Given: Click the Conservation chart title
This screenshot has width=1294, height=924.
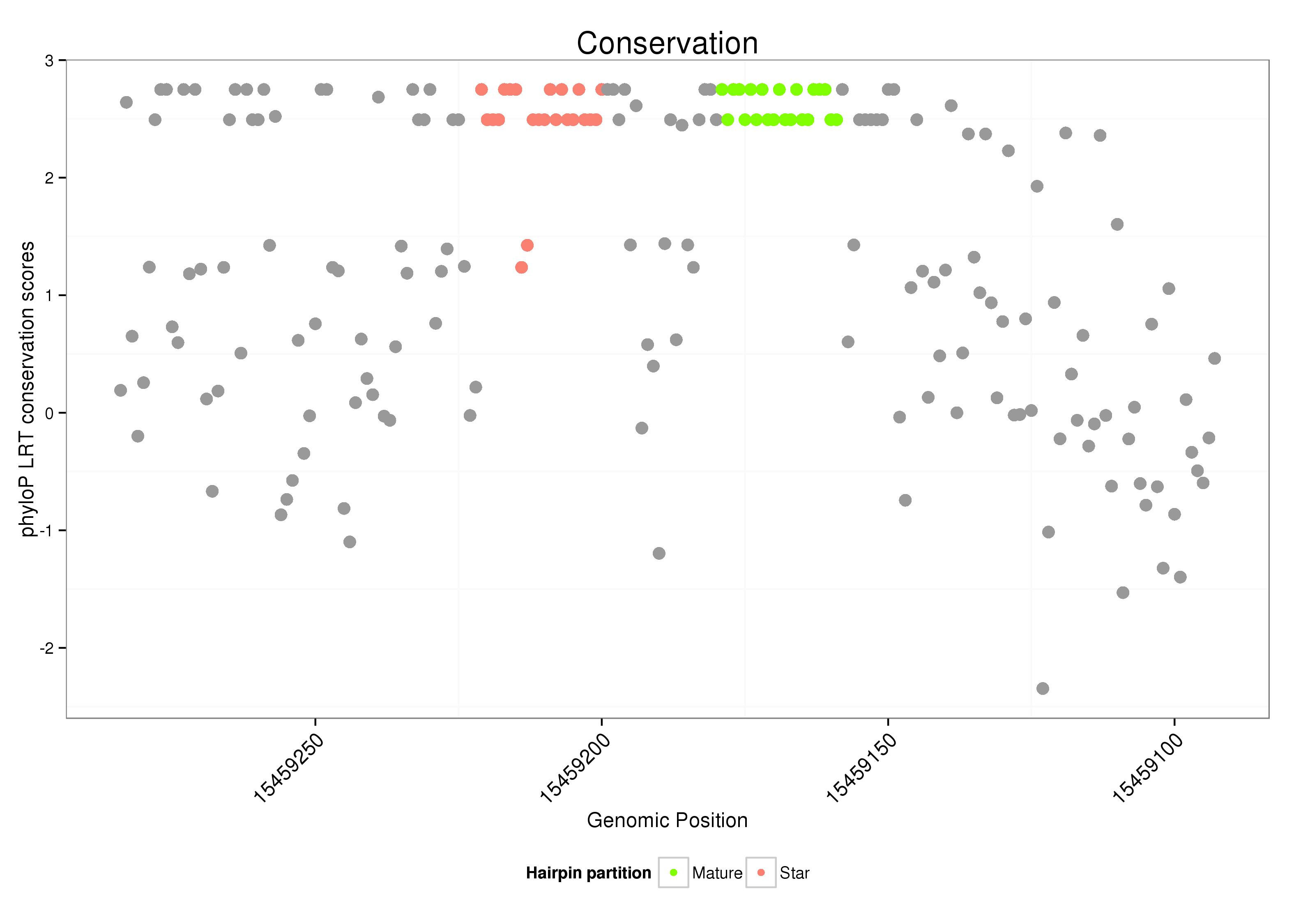Looking at the screenshot, I should [x=667, y=43].
